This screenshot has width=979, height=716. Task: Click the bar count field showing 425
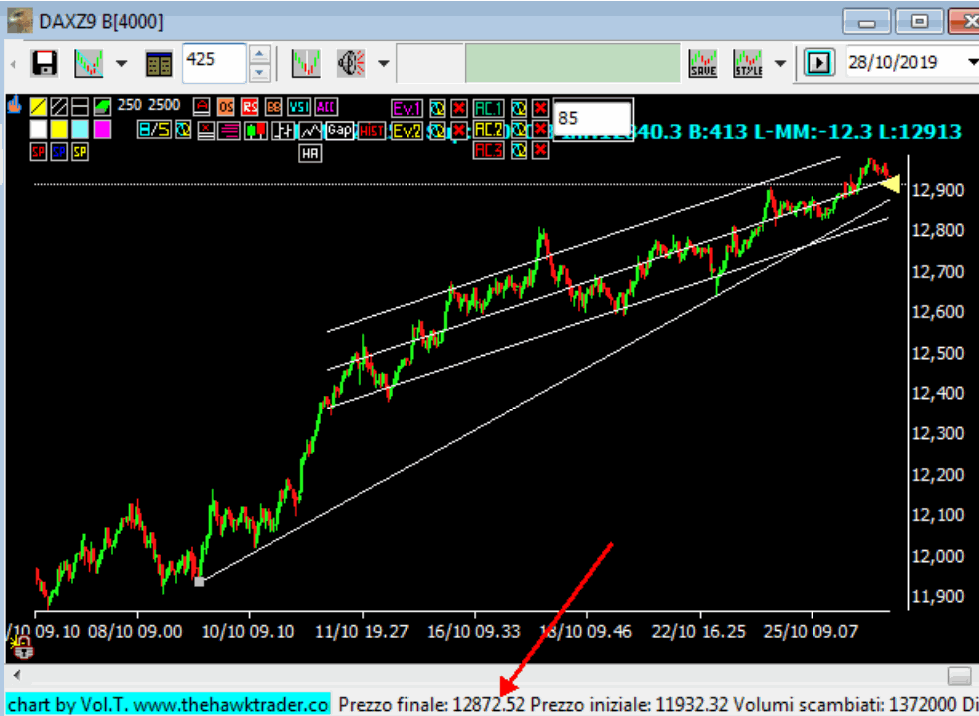pyautogui.click(x=214, y=62)
